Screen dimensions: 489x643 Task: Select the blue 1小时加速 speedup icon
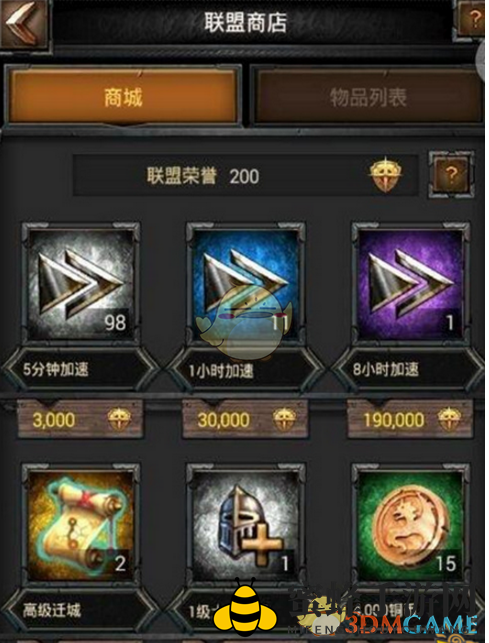click(246, 284)
